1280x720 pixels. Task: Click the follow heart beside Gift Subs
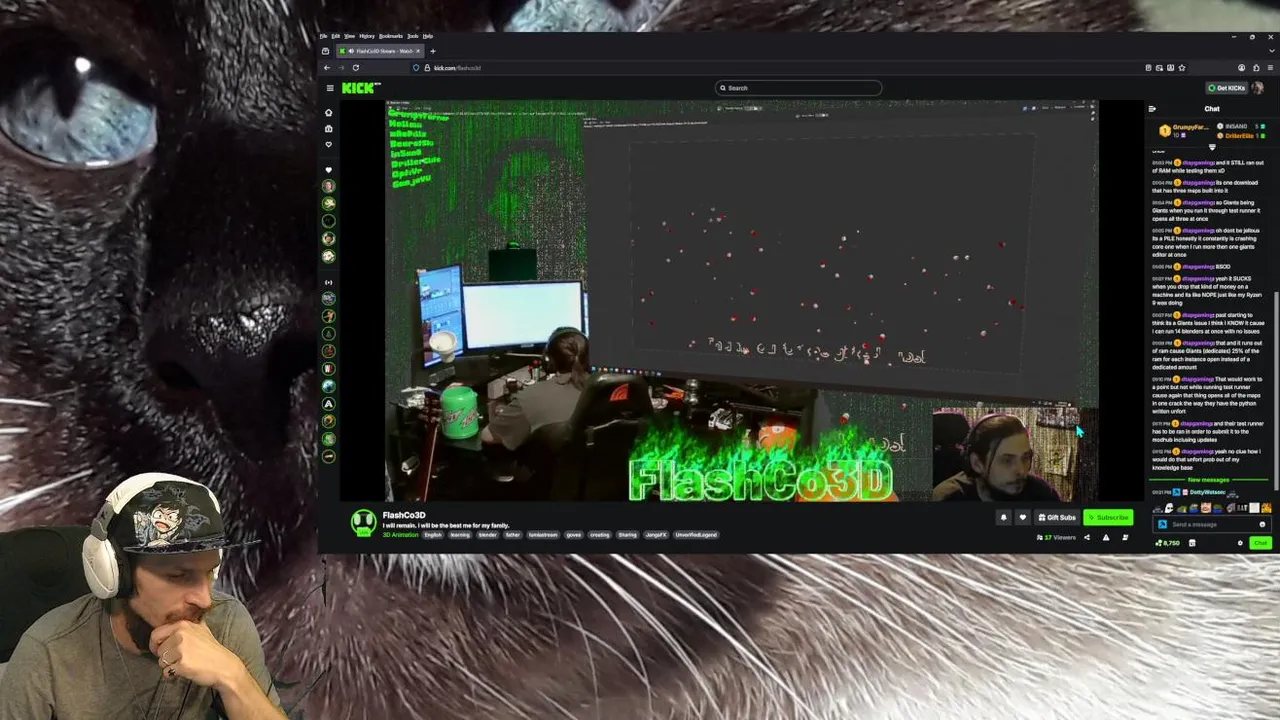[x=1022, y=517]
